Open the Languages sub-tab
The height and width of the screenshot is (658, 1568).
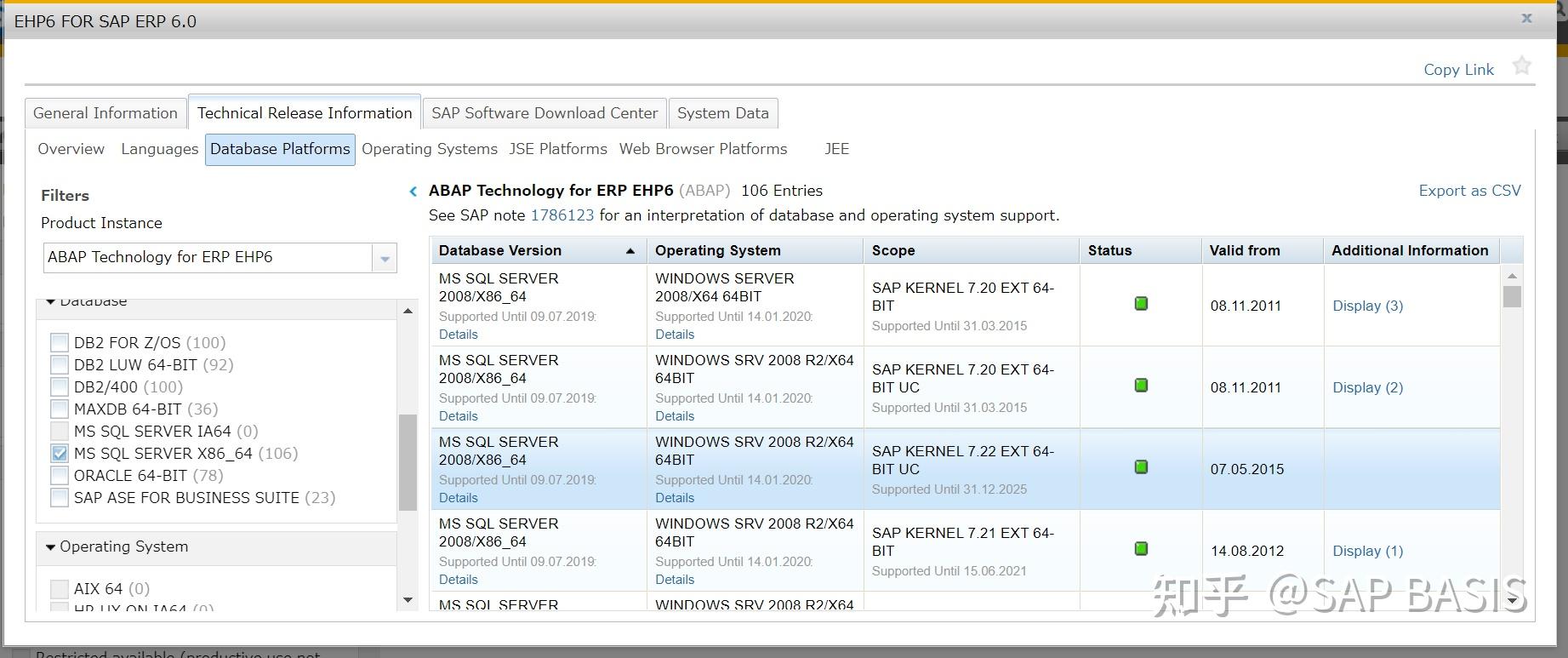point(160,149)
